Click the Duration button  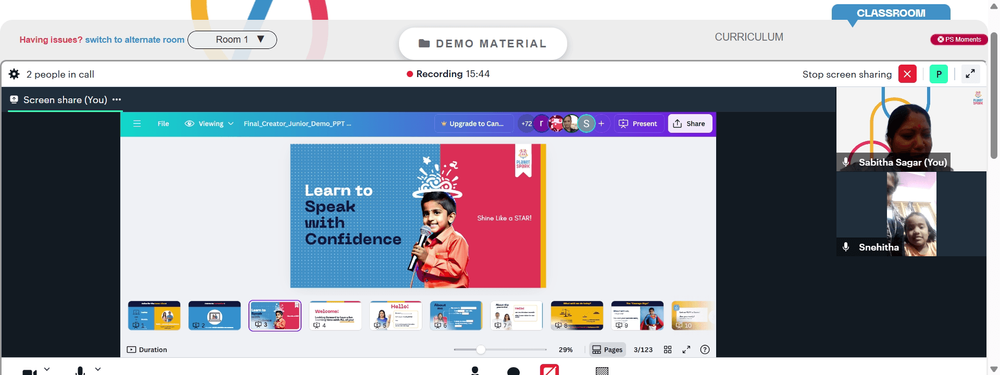pyautogui.click(x=147, y=349)
